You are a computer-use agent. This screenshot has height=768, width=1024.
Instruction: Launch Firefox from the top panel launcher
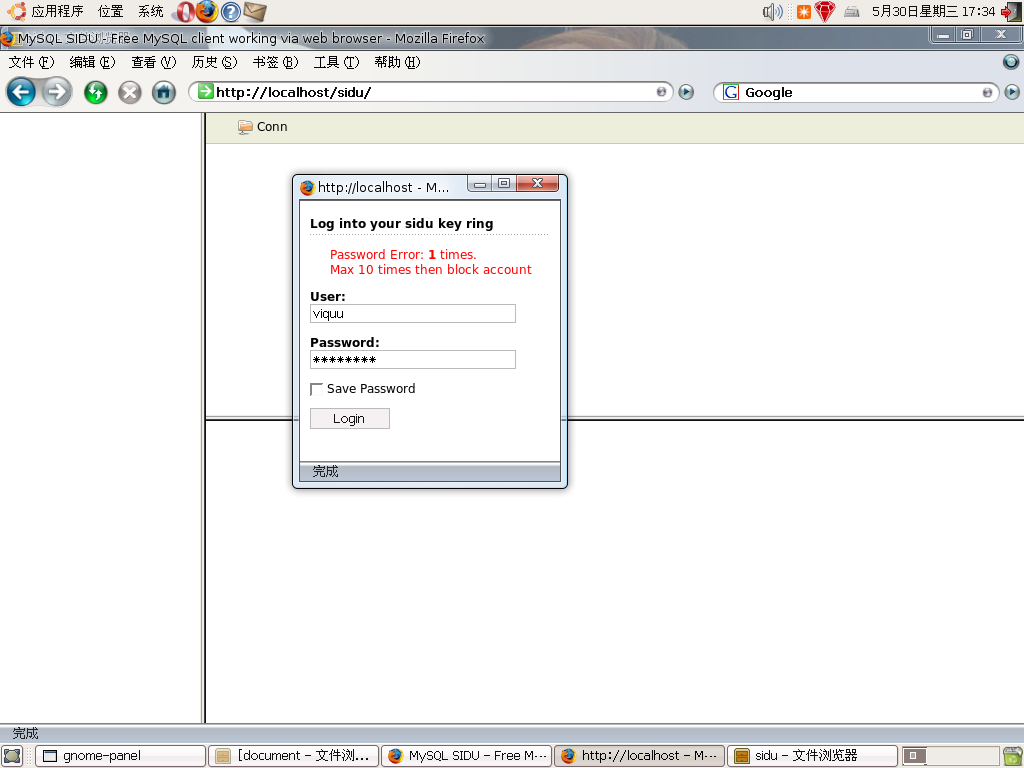pyautogui.click(x=207, y=12)
